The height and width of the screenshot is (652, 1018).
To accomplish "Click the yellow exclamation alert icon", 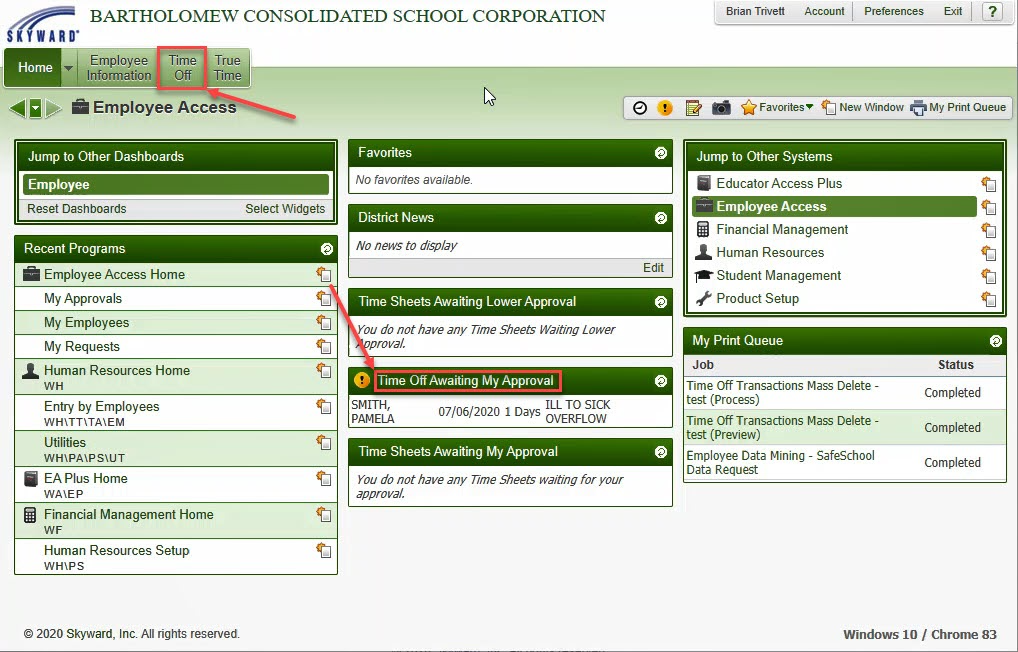I will pyautogui.click(x=665, y=107).
